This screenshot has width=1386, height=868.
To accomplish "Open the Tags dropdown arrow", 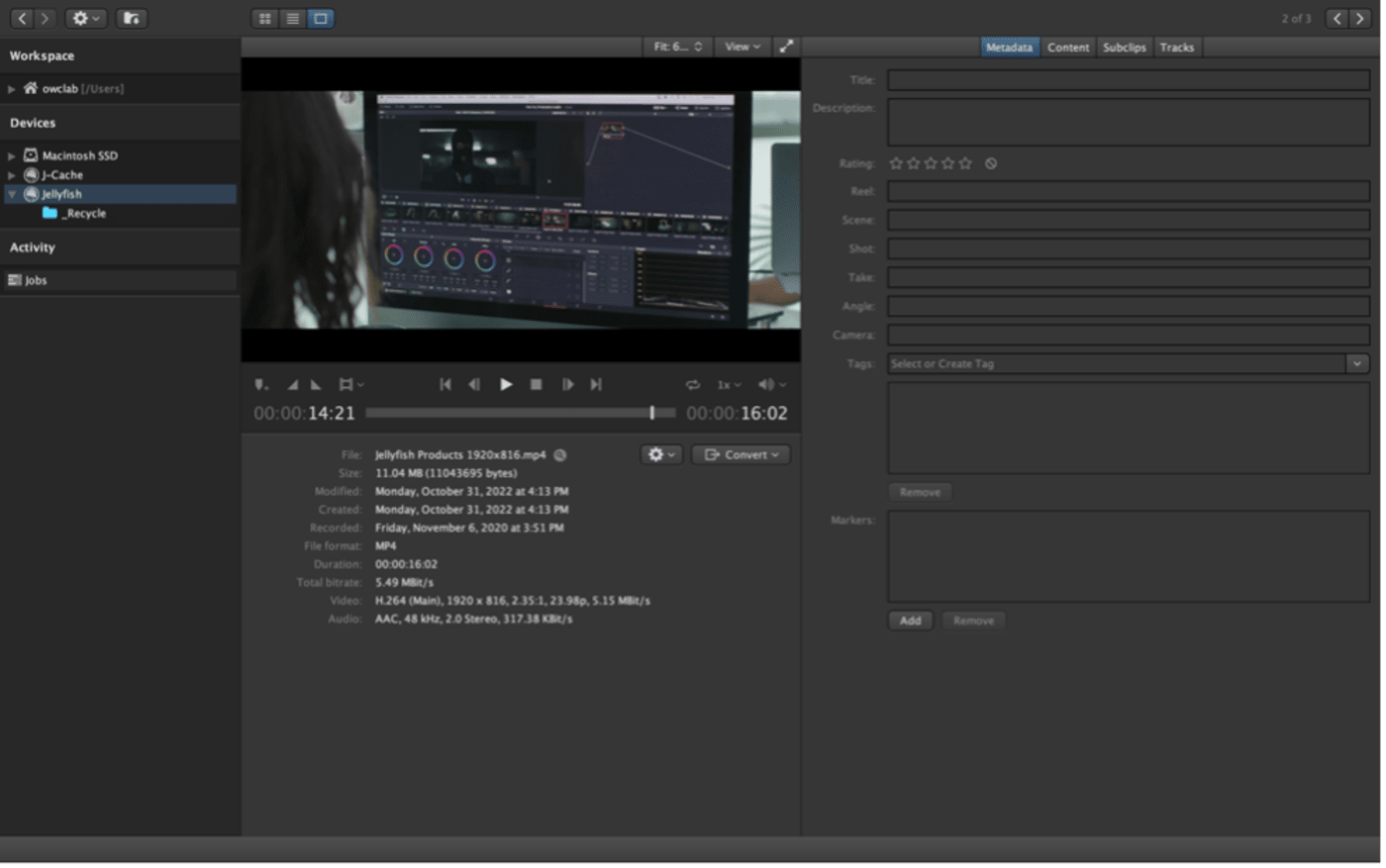I will 1357,363.
